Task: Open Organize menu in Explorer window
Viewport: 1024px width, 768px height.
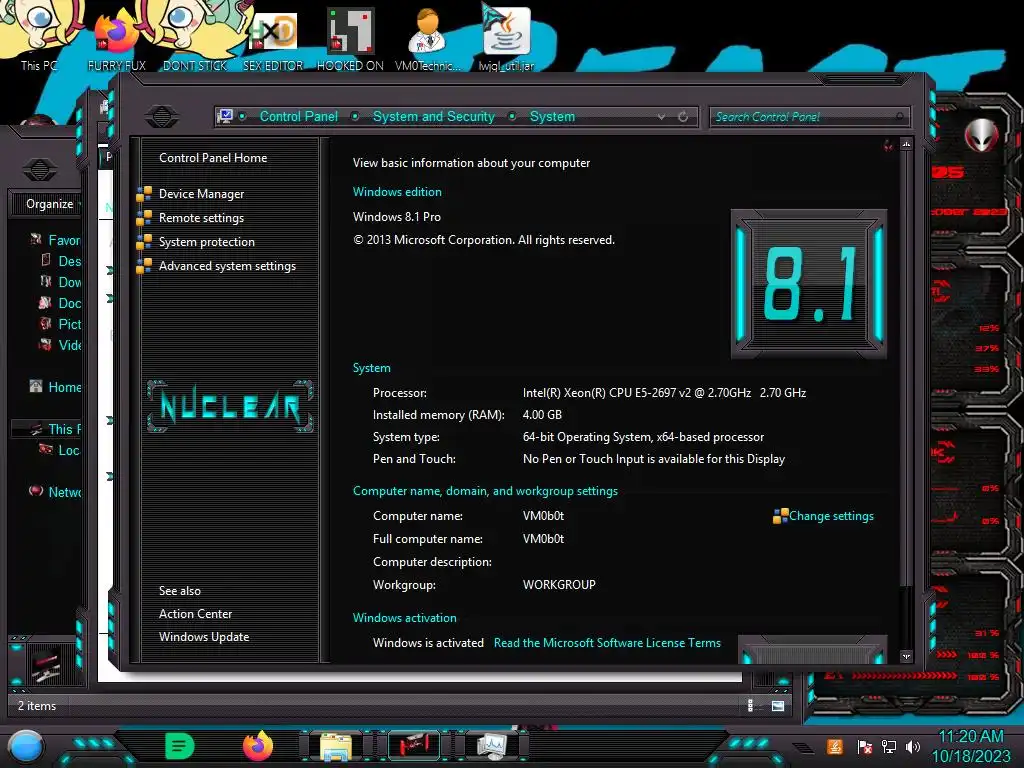Action: [52, 204]
